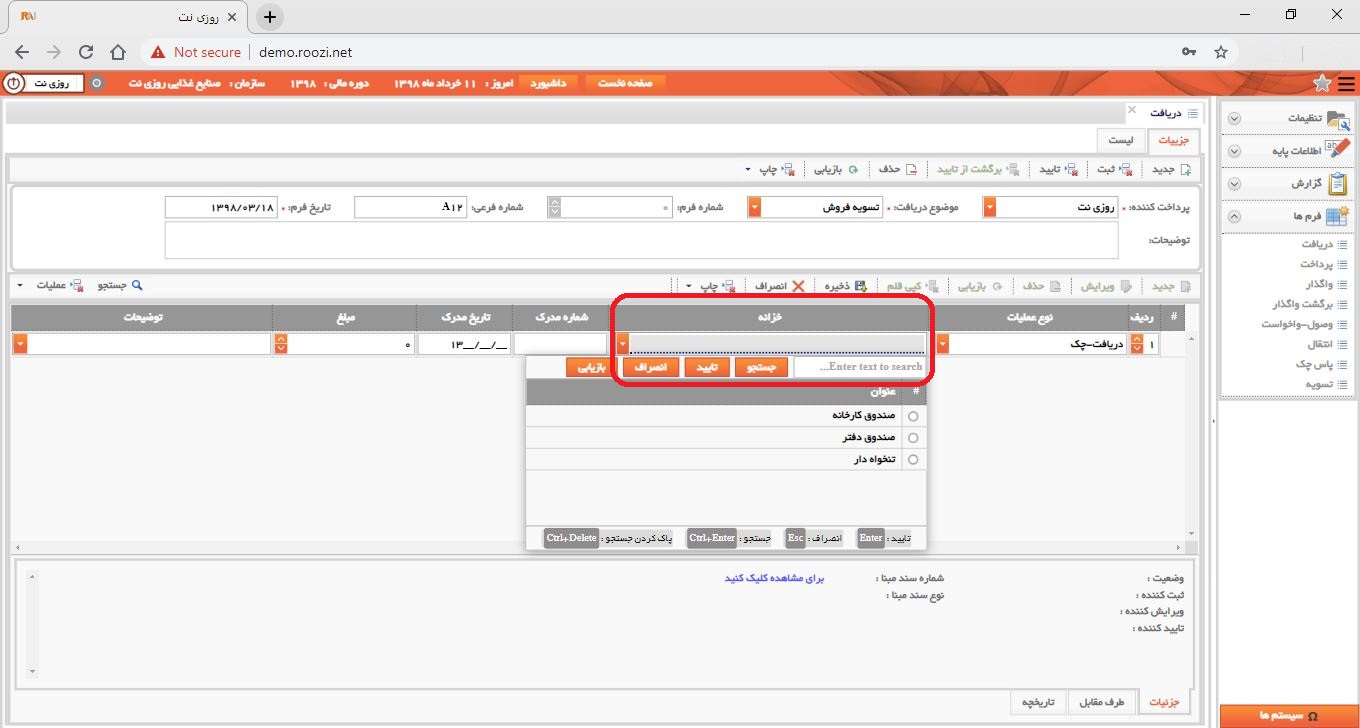Open the نوع عملیات dropdown in the row
The width and height of the screenshot is (1360, 728).
943,344
